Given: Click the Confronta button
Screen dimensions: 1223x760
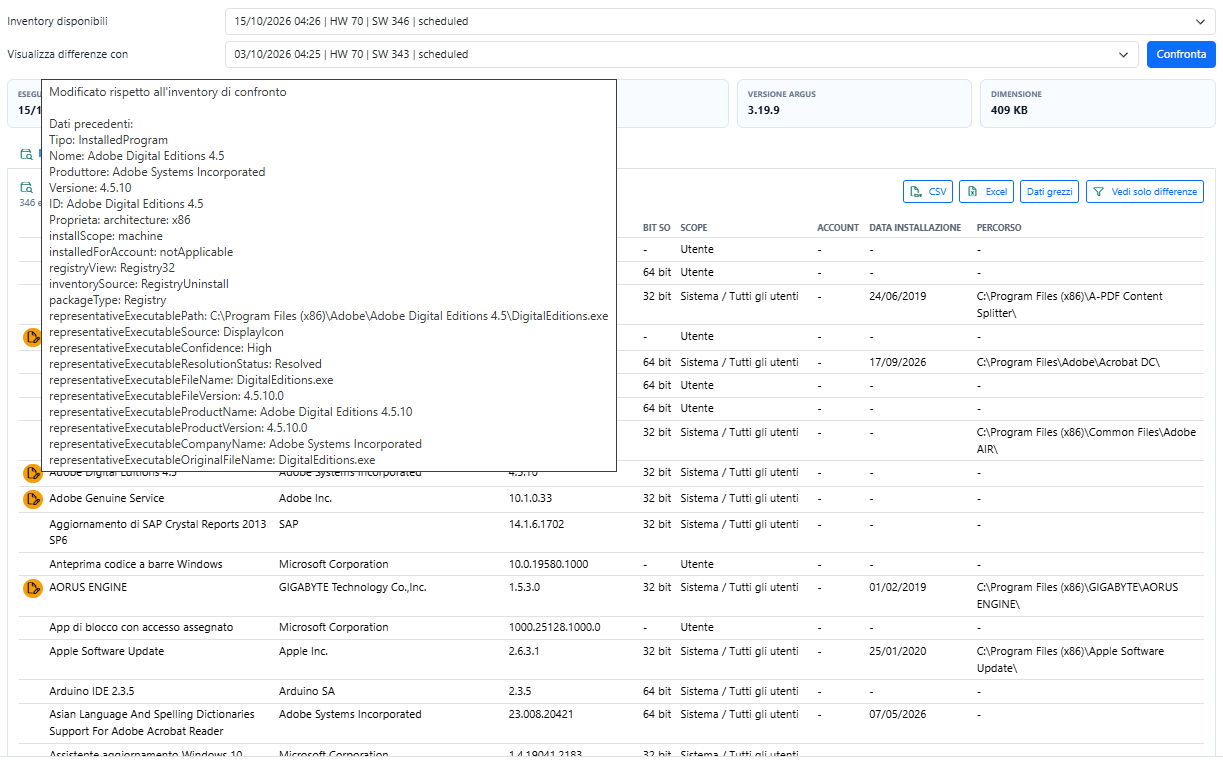Looking at the screenshot, I should click(x=1181, y=54).
